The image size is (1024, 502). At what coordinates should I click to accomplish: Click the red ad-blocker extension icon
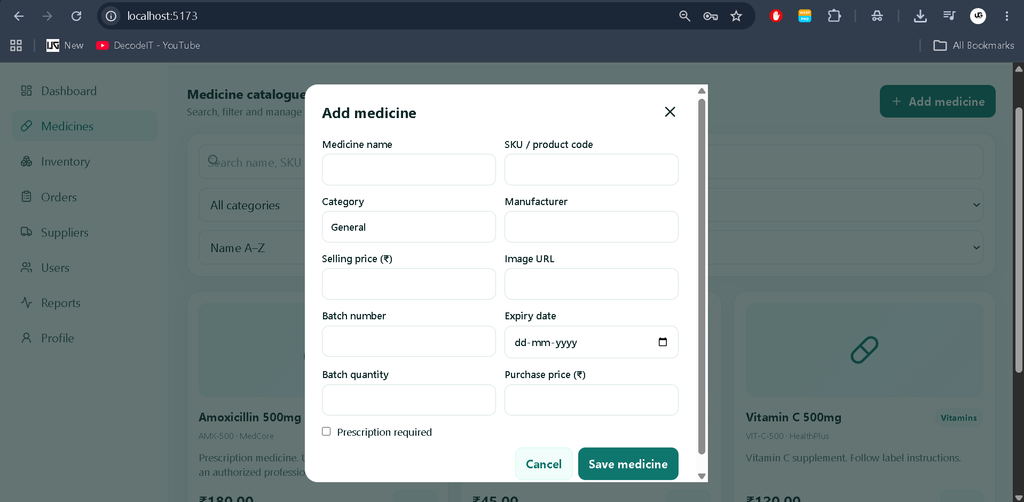coord(776,16)
